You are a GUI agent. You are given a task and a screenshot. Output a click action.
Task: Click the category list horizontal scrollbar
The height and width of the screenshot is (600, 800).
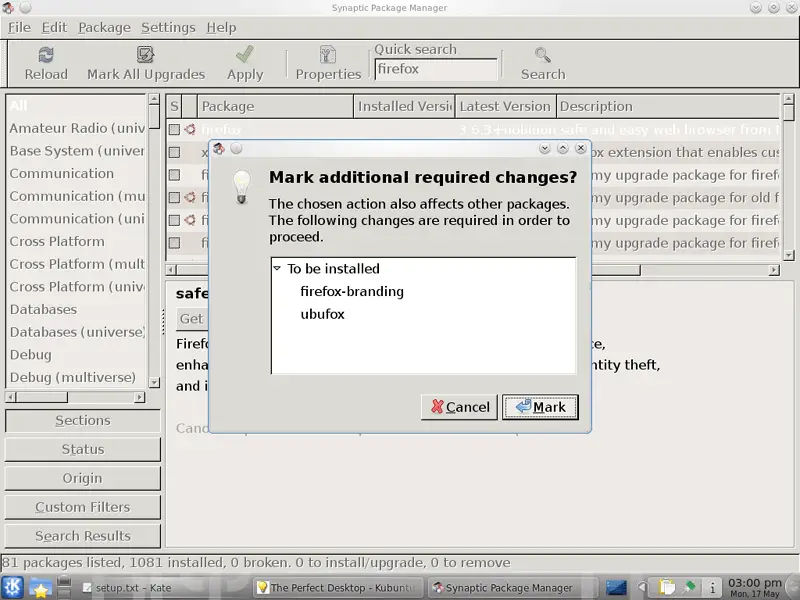tap(75, 397)
